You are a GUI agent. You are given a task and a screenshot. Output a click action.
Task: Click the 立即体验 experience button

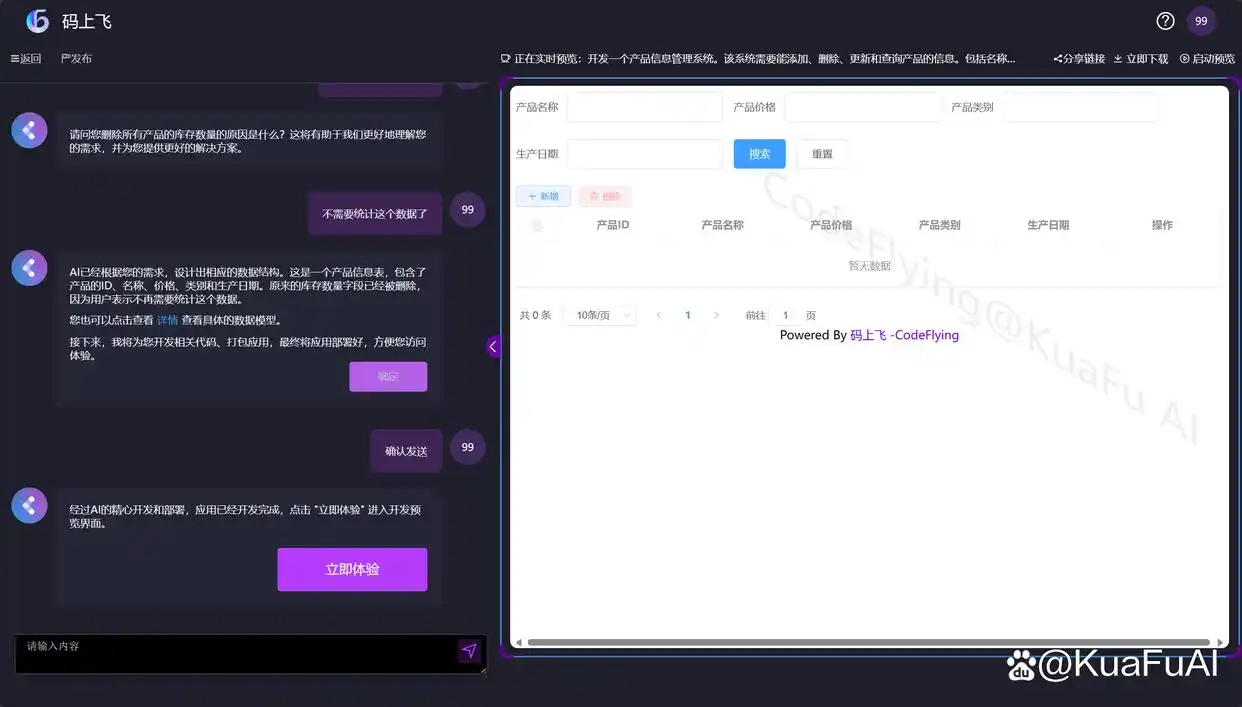(352, 569)
